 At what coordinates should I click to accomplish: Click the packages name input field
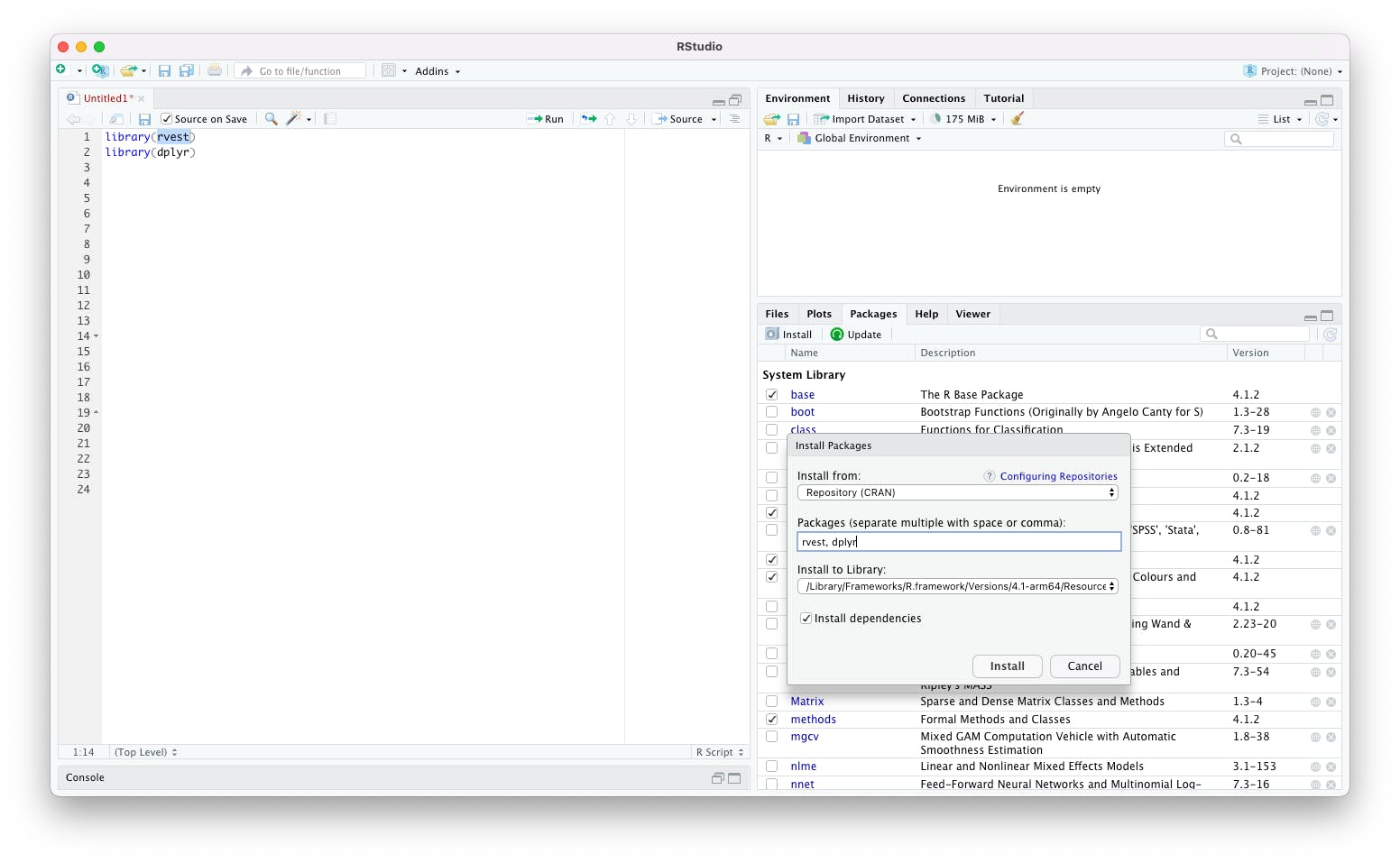point(959,542)
